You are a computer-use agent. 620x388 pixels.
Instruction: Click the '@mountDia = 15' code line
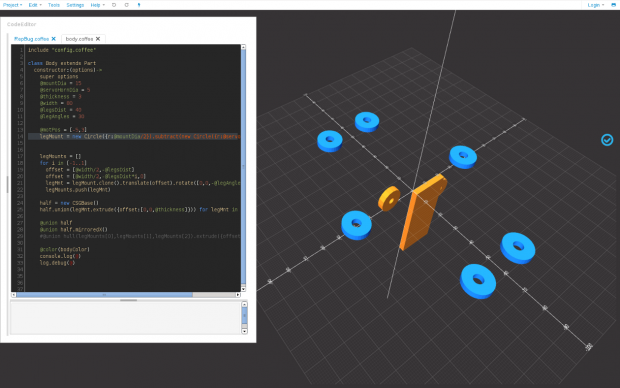point(60,83)
